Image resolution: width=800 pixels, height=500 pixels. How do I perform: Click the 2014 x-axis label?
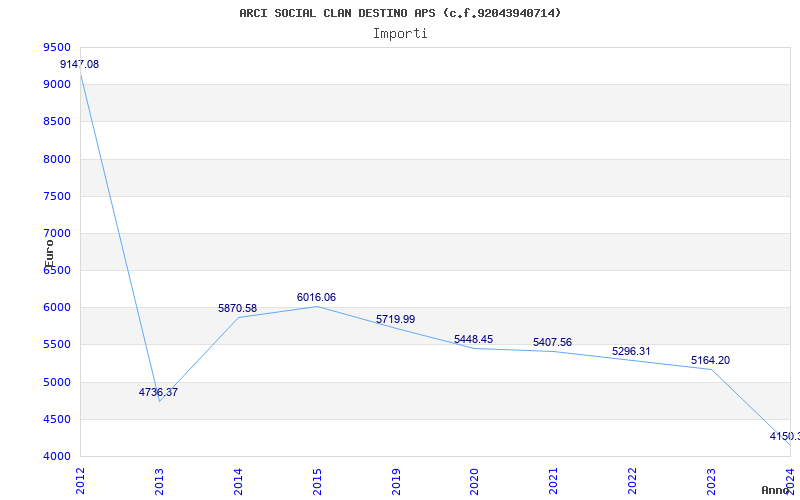click(x=238, y=481)
